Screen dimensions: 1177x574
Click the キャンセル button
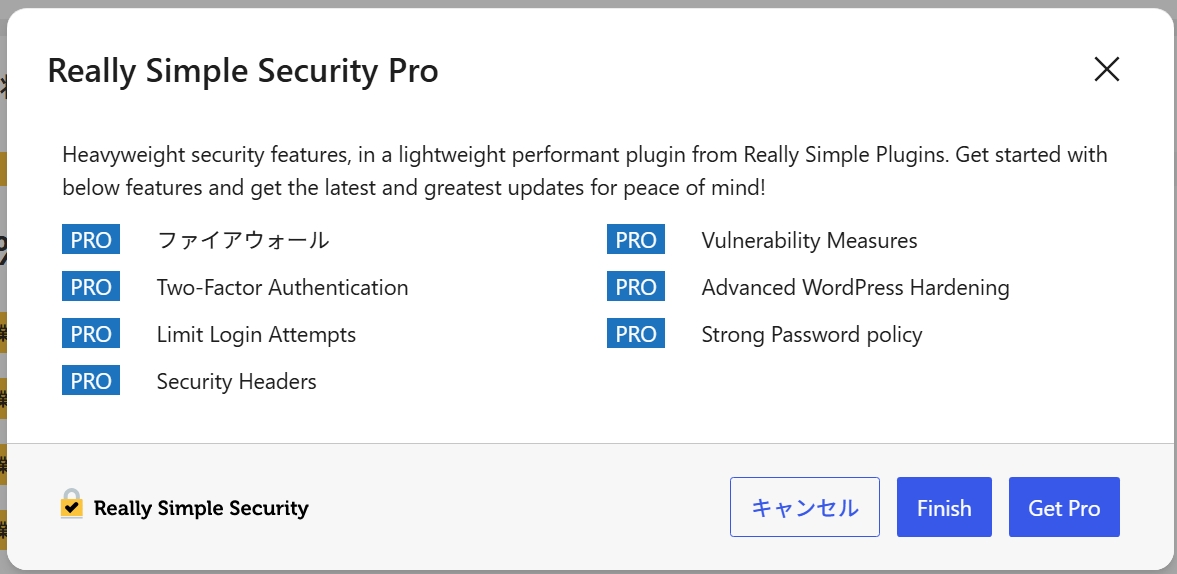pyautogui.click(x=805, y=507)
